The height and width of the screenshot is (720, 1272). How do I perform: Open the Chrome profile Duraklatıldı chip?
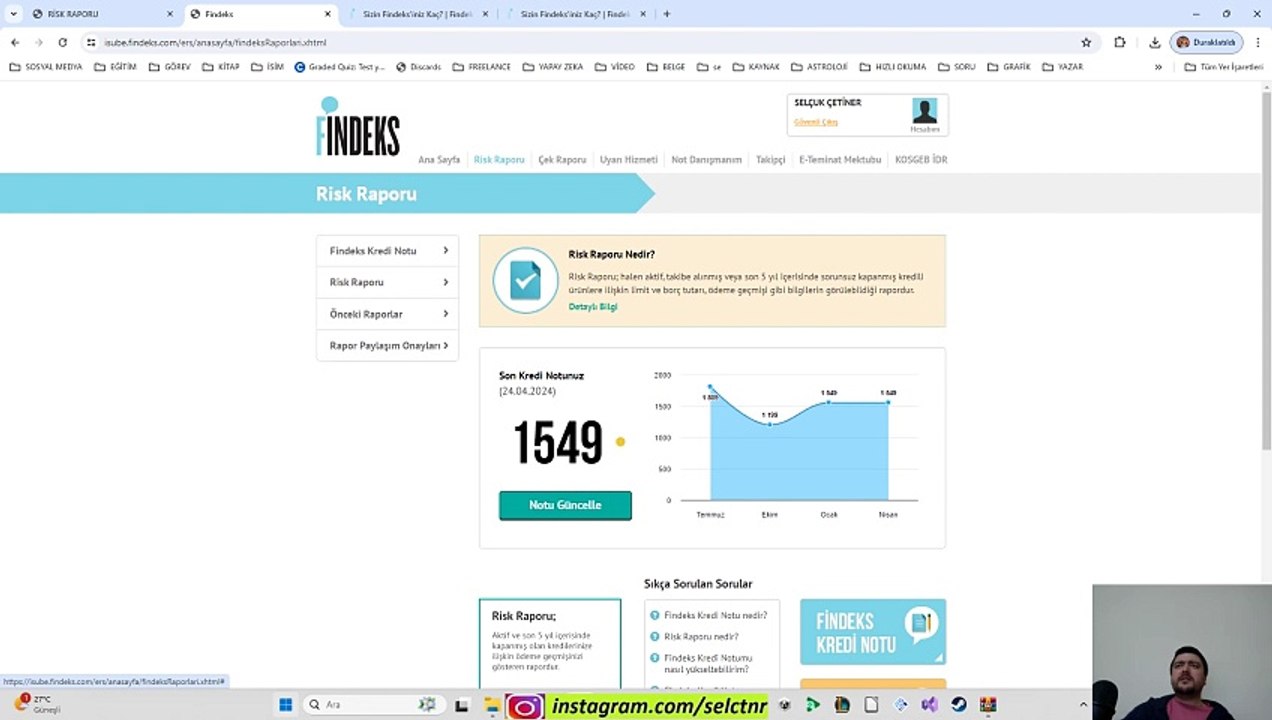point(1207,43)
